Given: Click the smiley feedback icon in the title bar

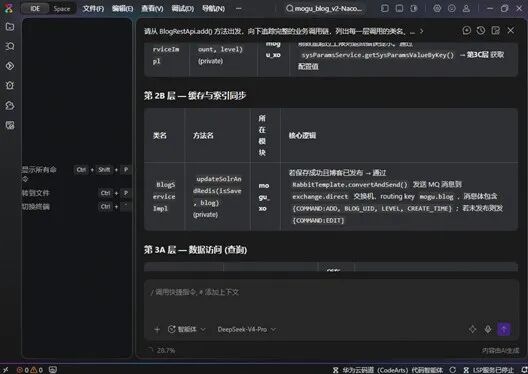Looking at the screenshot, I should pyautogui.click(x=452, y=8).
